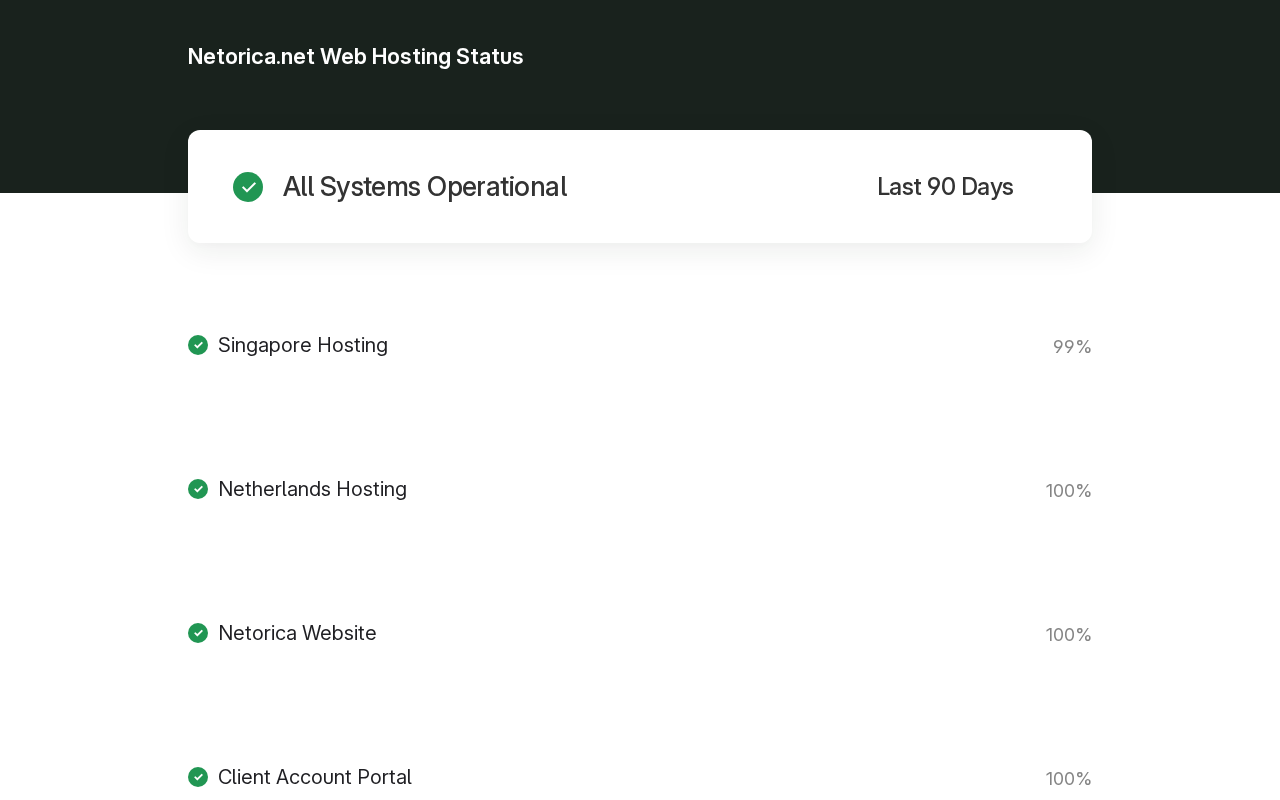Click the Netorica Website status check icon
This screenshot has height=800, width=1280.
tap(198, 633)
